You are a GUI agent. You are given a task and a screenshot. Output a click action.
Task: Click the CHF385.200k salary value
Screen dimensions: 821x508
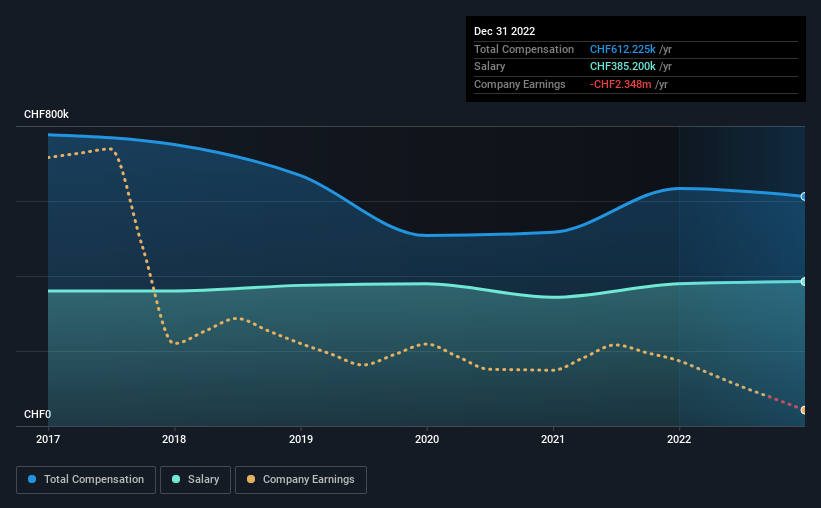coord(623,67)
